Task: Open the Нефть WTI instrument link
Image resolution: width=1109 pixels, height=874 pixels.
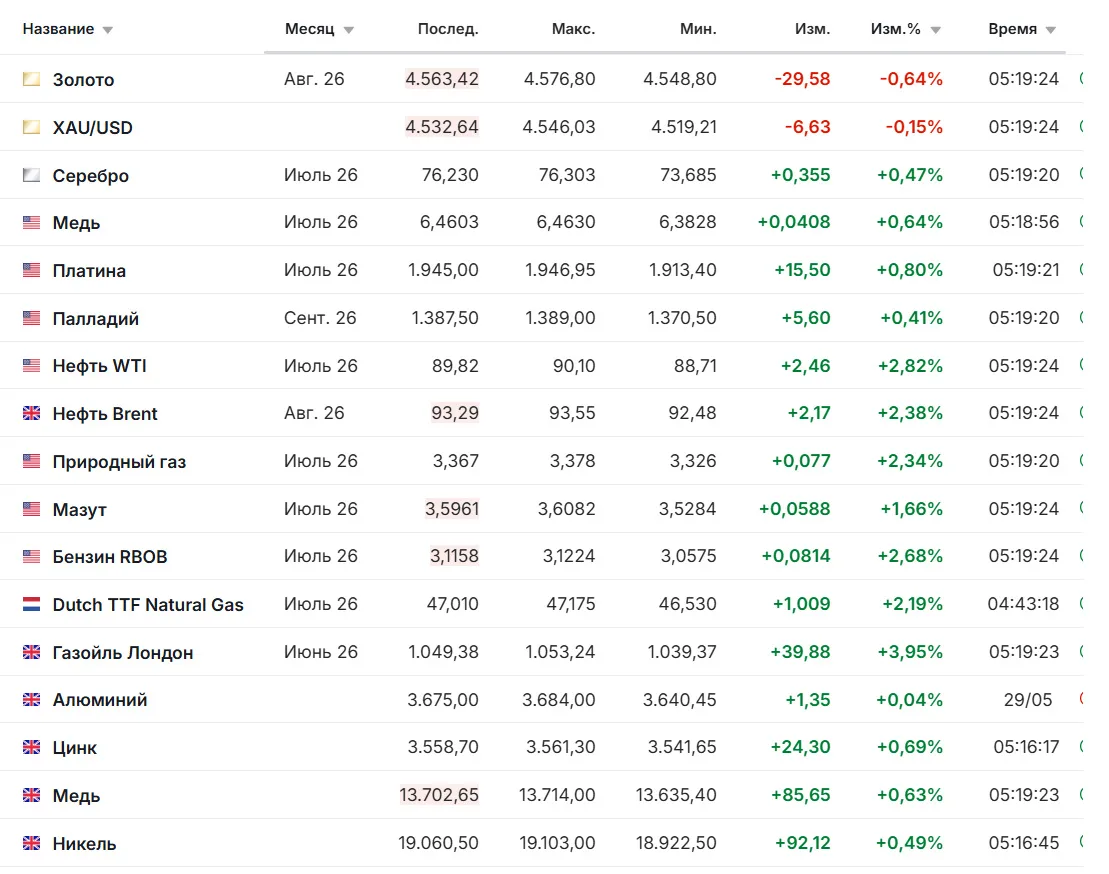Action: [x=100, y=366]
